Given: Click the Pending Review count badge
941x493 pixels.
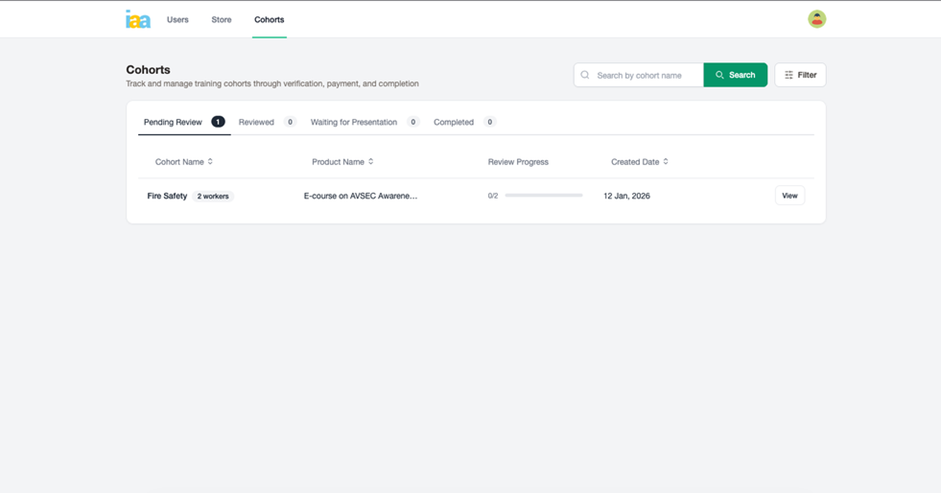Looking at the screenshot, I should (x=217, y=122).
